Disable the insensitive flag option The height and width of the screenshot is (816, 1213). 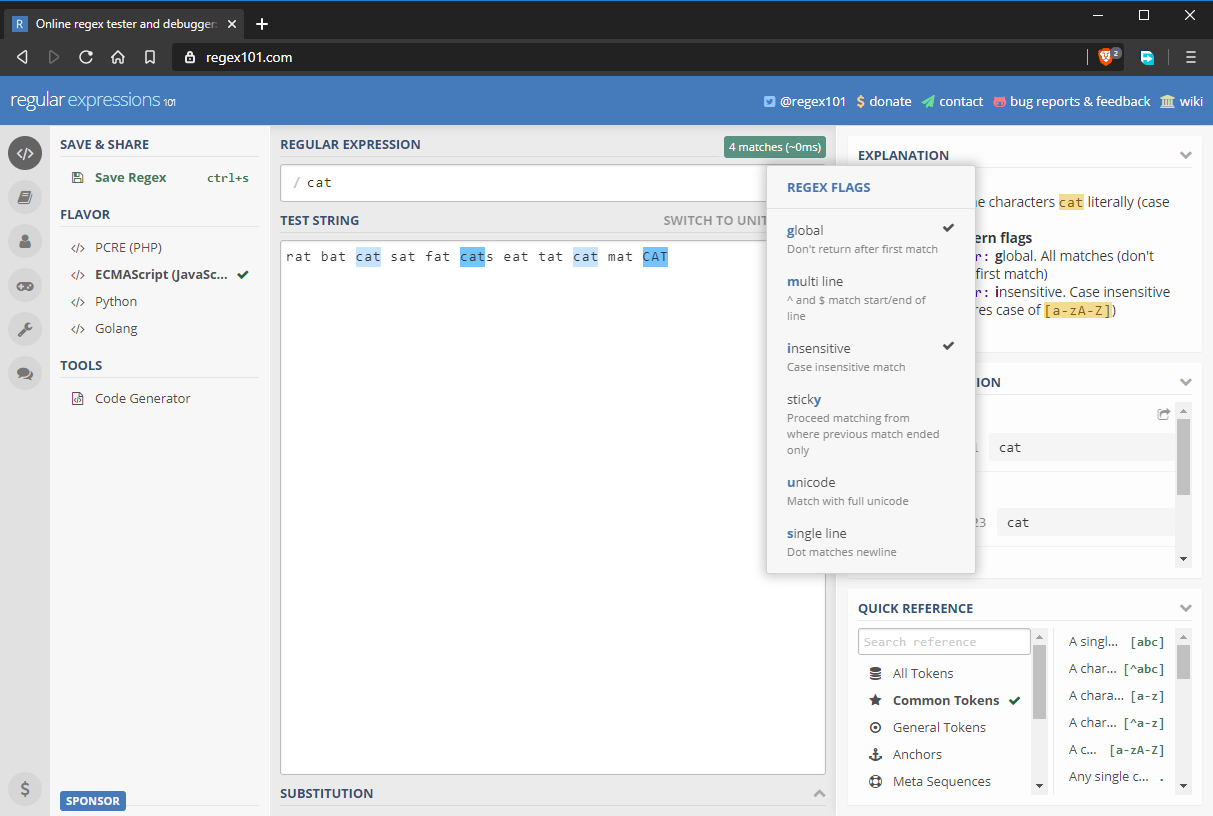click(x=869, y=356)
